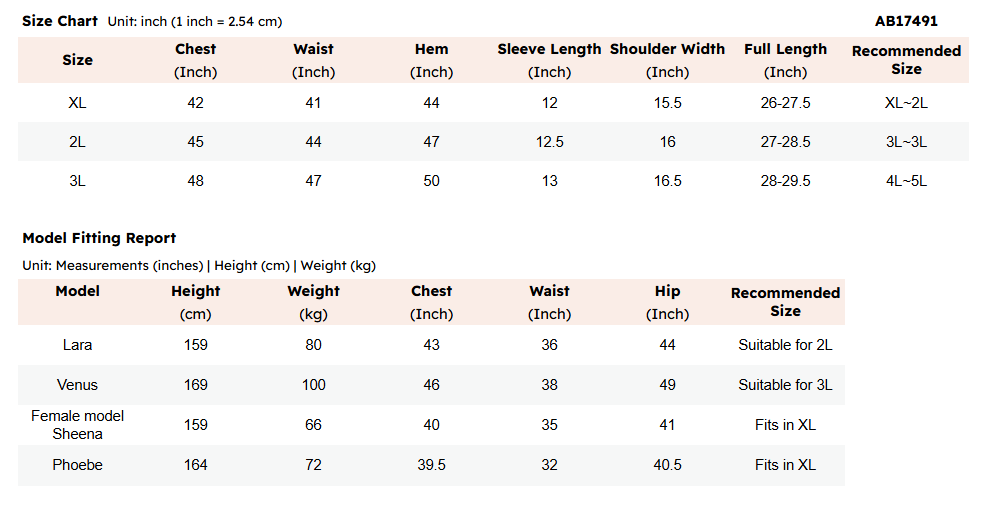Select the 12.5 sleeve length value
Image resolution: width=983 pixels, height=510 pixels.
[x=549, y=142]
